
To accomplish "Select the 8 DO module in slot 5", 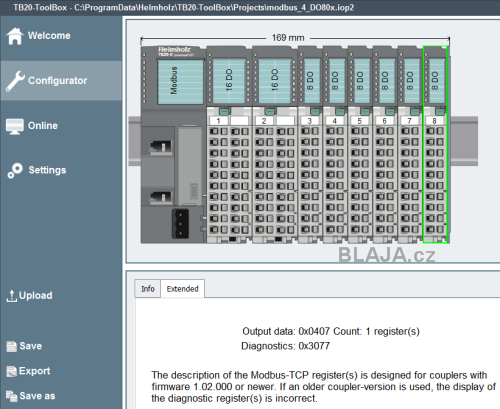I will tap(360, 144).
